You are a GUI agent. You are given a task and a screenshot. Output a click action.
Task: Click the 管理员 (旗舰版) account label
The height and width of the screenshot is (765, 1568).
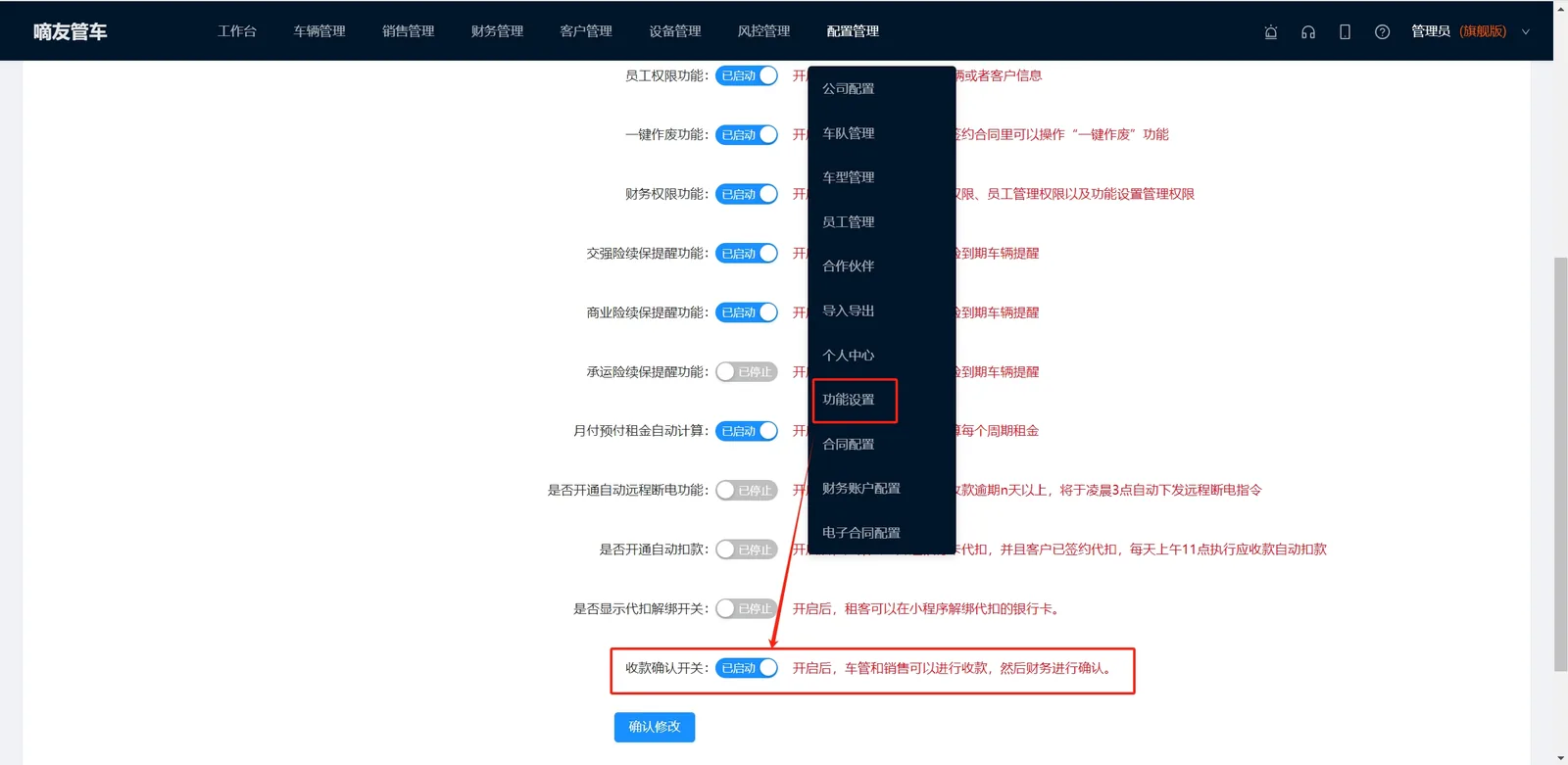(1458, 31)
